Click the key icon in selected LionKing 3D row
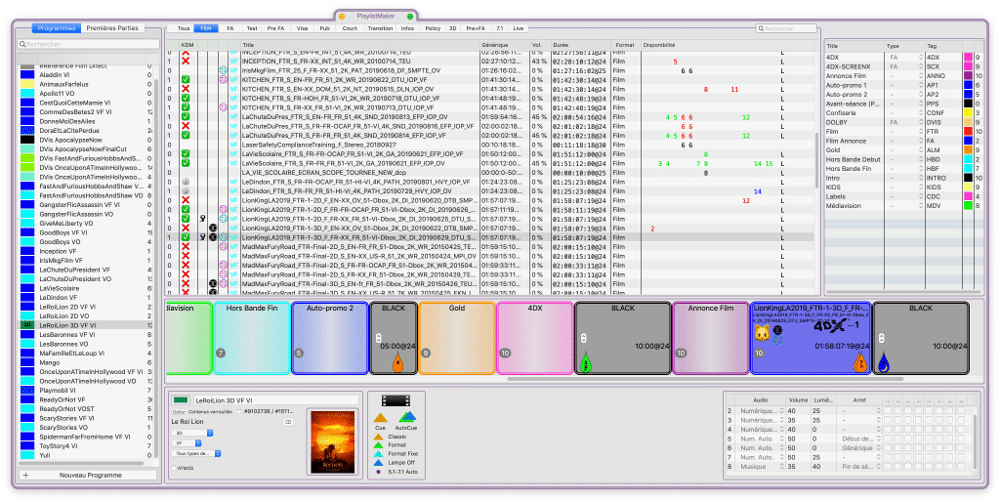The image size is (1000, 502). 202,237
